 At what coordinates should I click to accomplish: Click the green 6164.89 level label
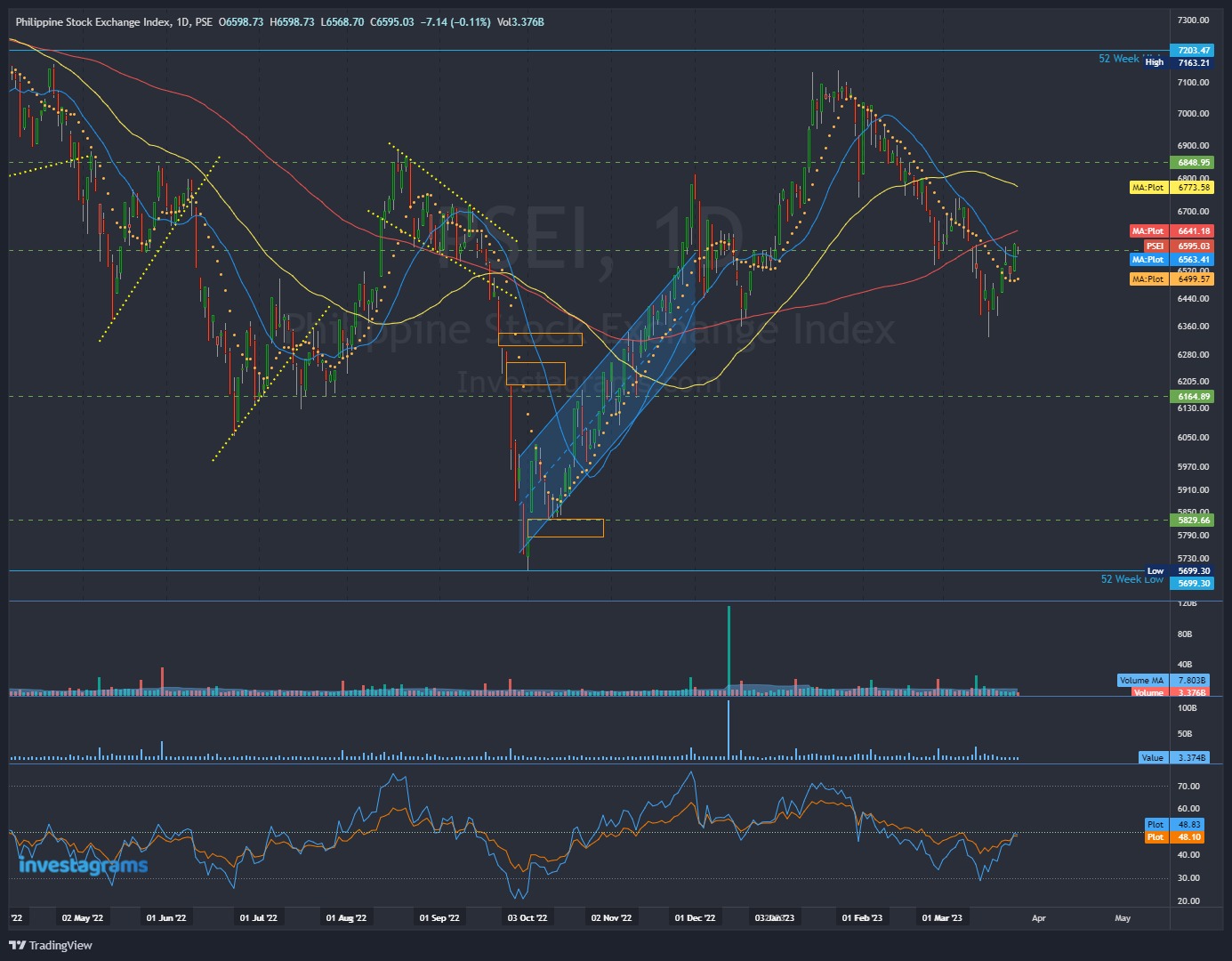point(1193,397)
